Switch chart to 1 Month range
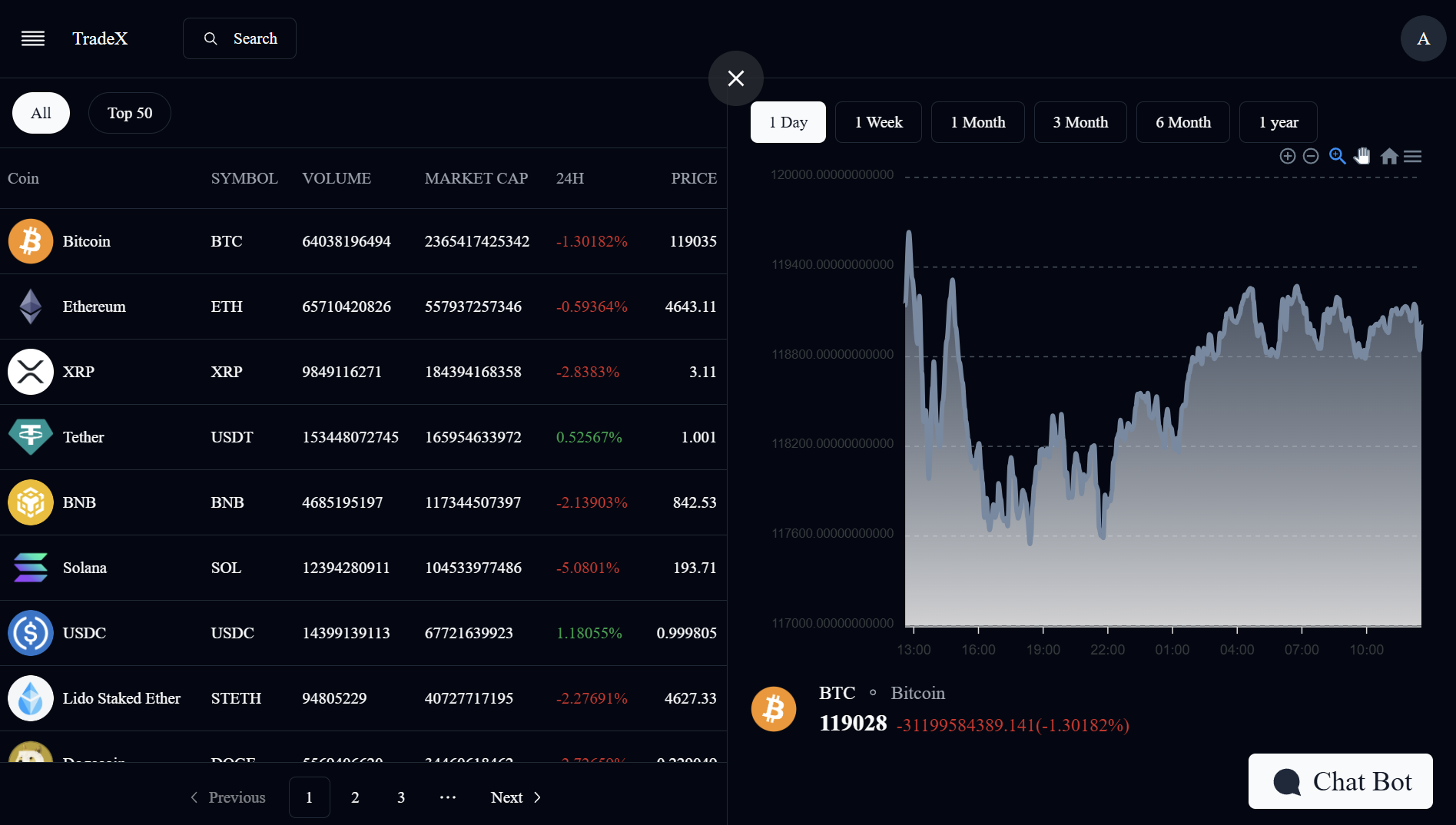This screenshot has height=825, width=1456. 978,122
